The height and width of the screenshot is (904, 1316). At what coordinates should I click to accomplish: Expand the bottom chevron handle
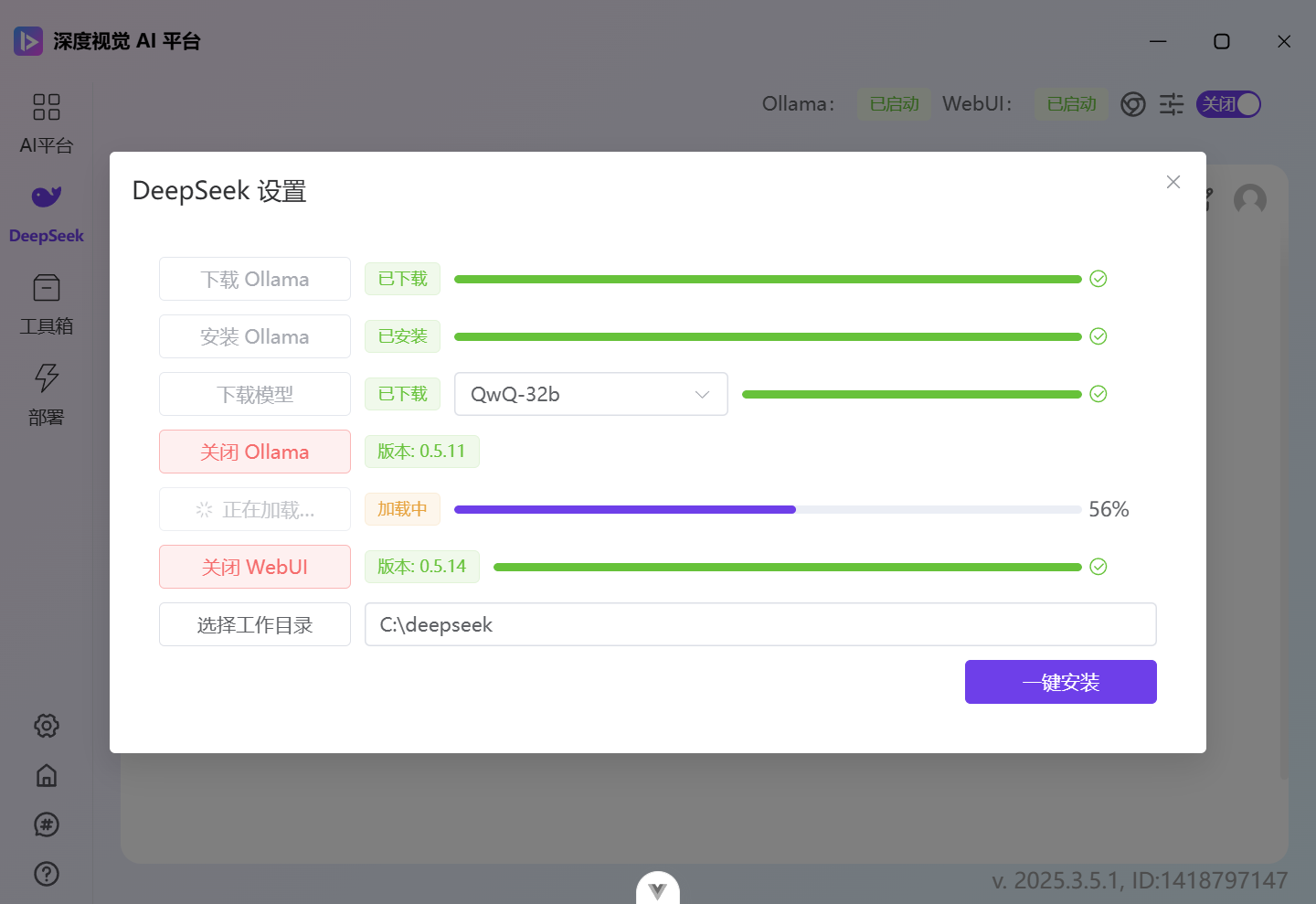(658, 889)
